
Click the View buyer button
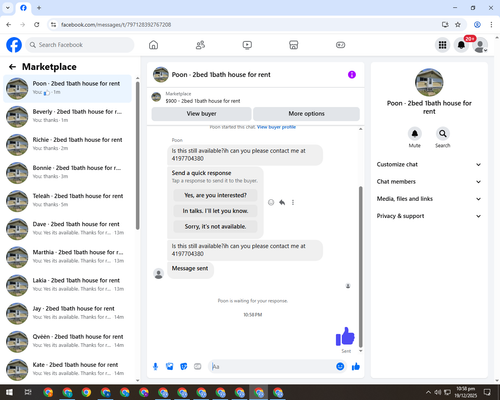point(201,114)
